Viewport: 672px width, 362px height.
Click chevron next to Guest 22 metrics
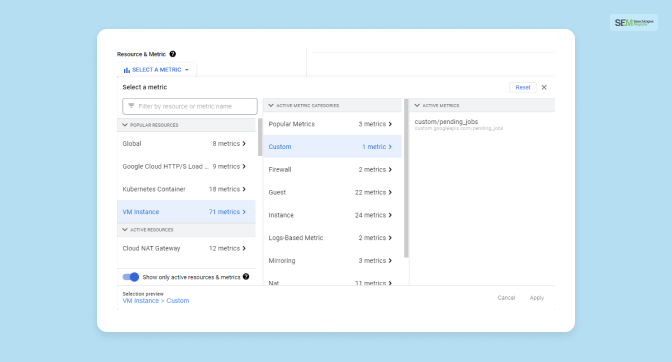click(390, 192)
